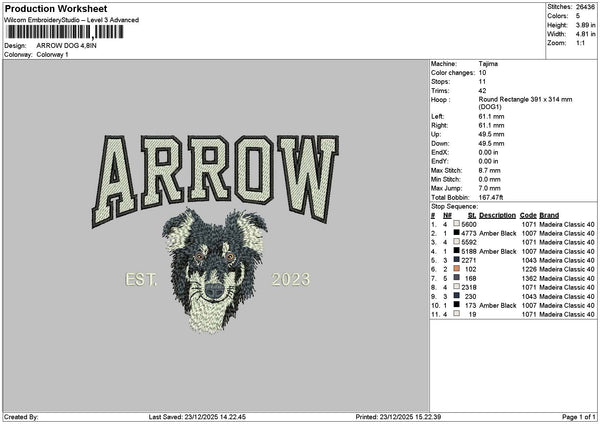The height and width of the screenshot is (424, 600).
Task: Click stitch count 5600 in row 1
Action: coord(469,224)
